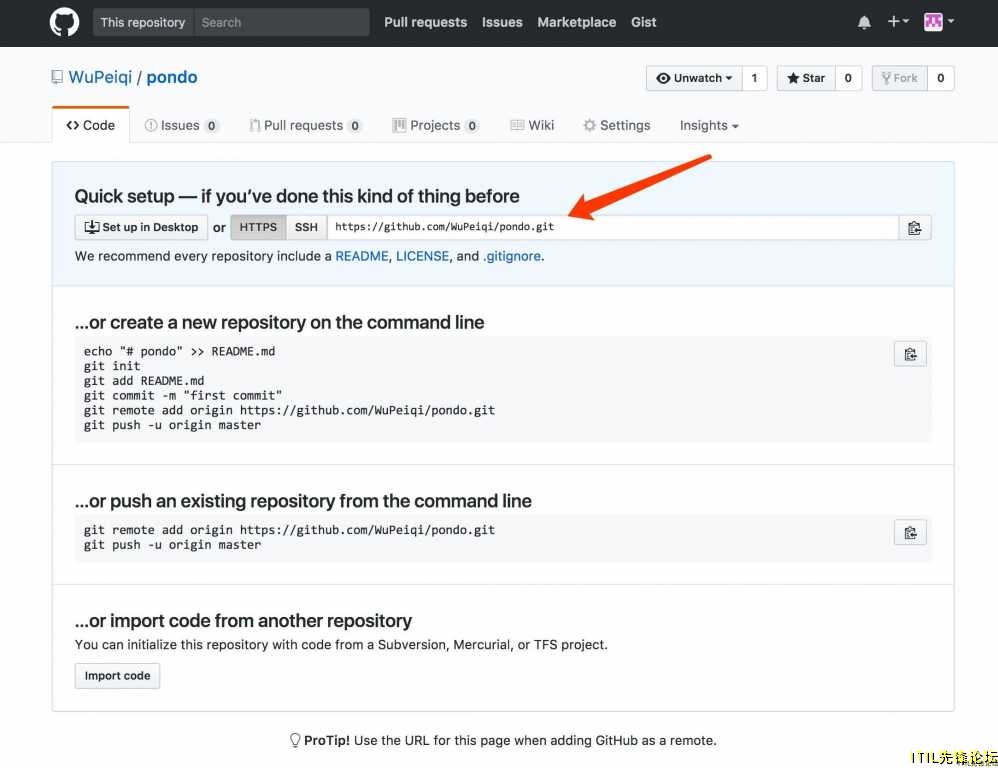Click the repository book icon beside WuPeiqi
Image resolution: width=998 pixels, height=768 pixels.
tap(57, 78)
